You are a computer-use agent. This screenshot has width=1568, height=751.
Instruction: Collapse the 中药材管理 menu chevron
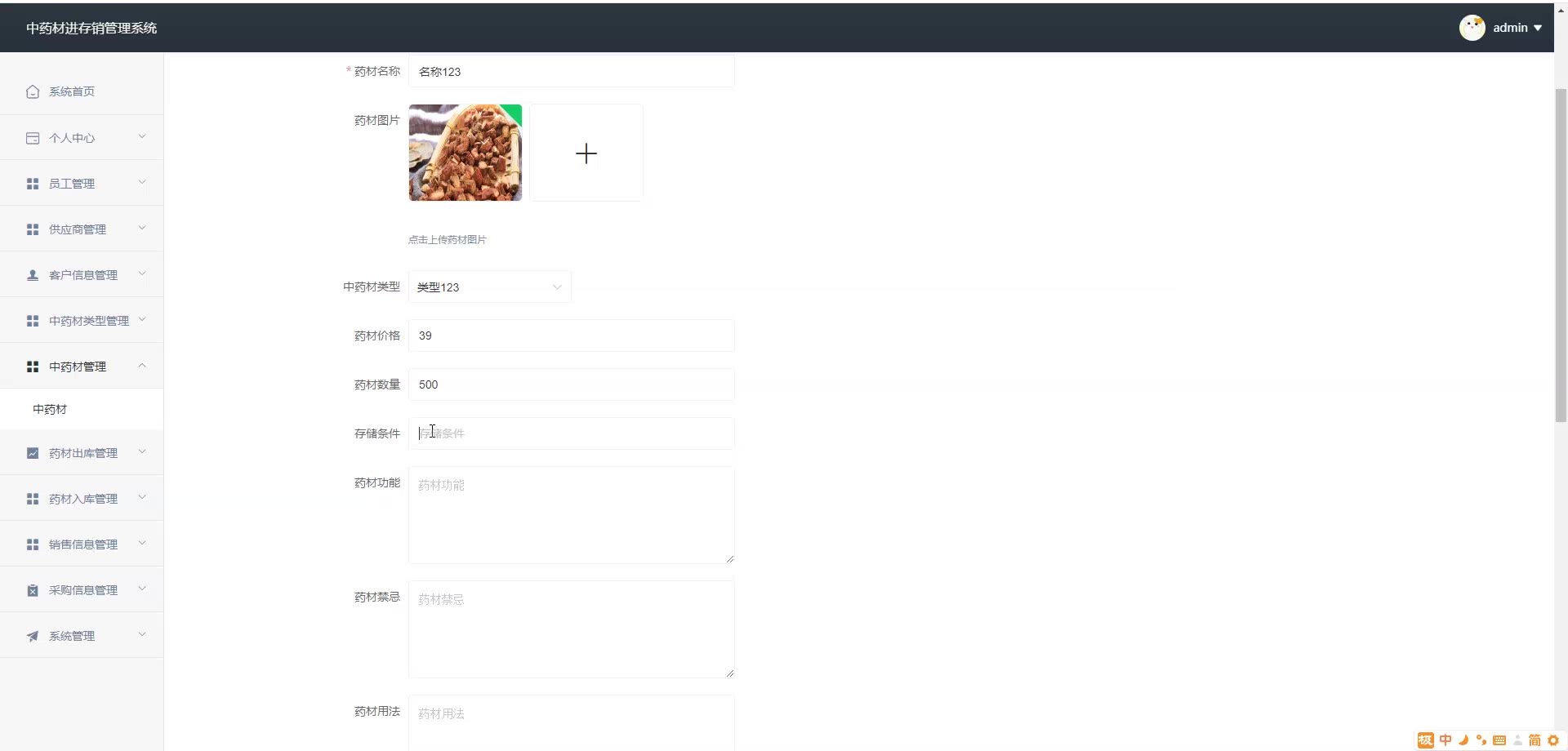pos(142,366)
